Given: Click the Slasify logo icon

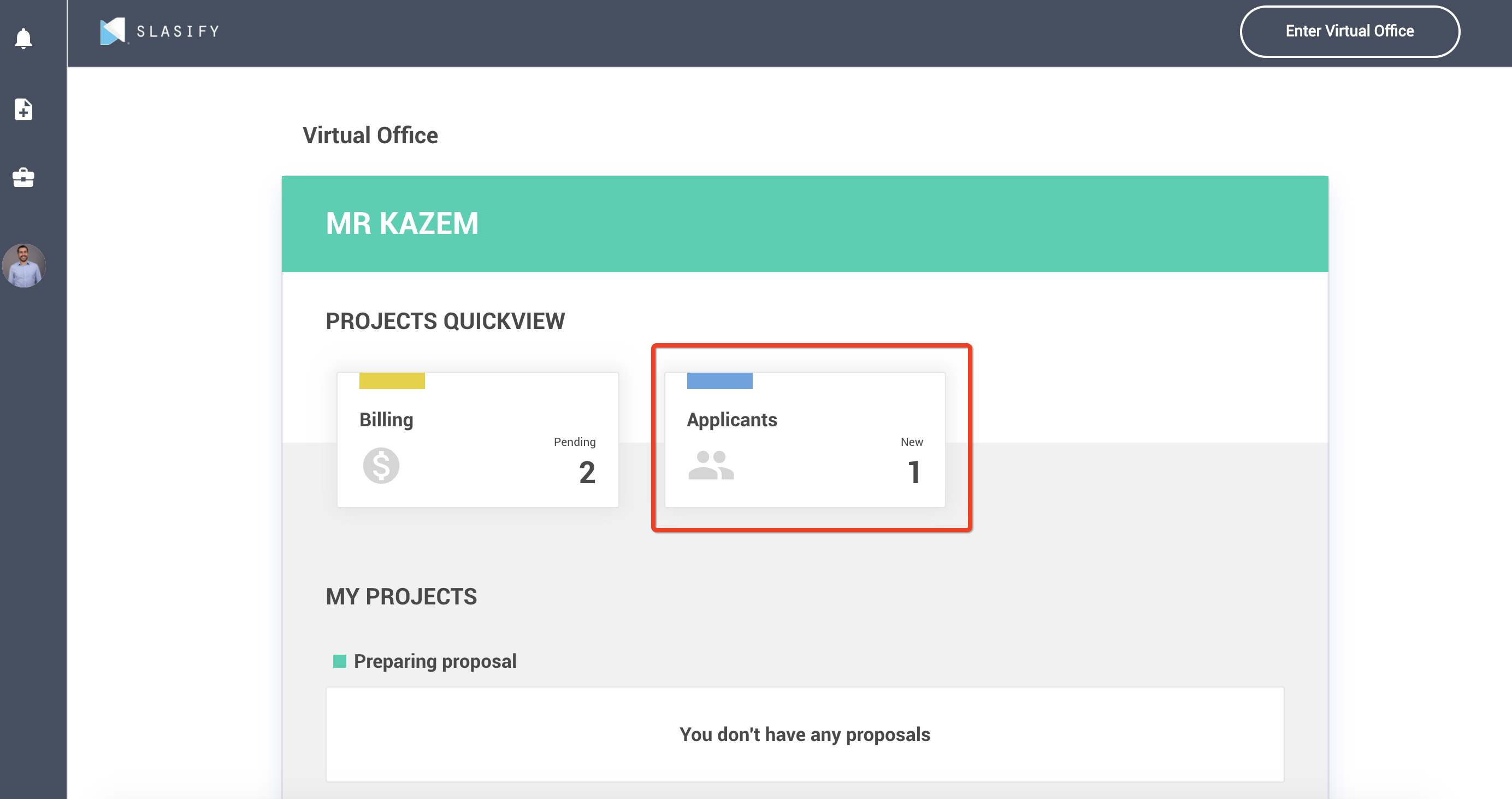Looking at the screenshot, I should click(112, 31).
